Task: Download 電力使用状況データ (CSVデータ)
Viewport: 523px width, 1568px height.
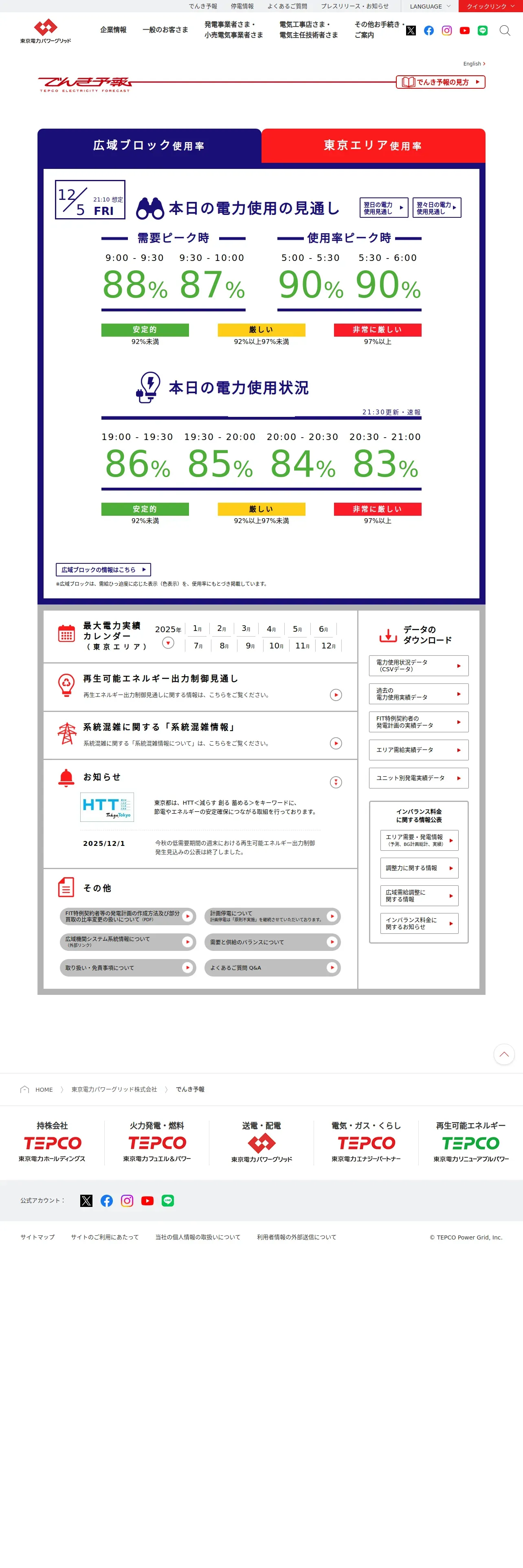Action: coord(419,666)
